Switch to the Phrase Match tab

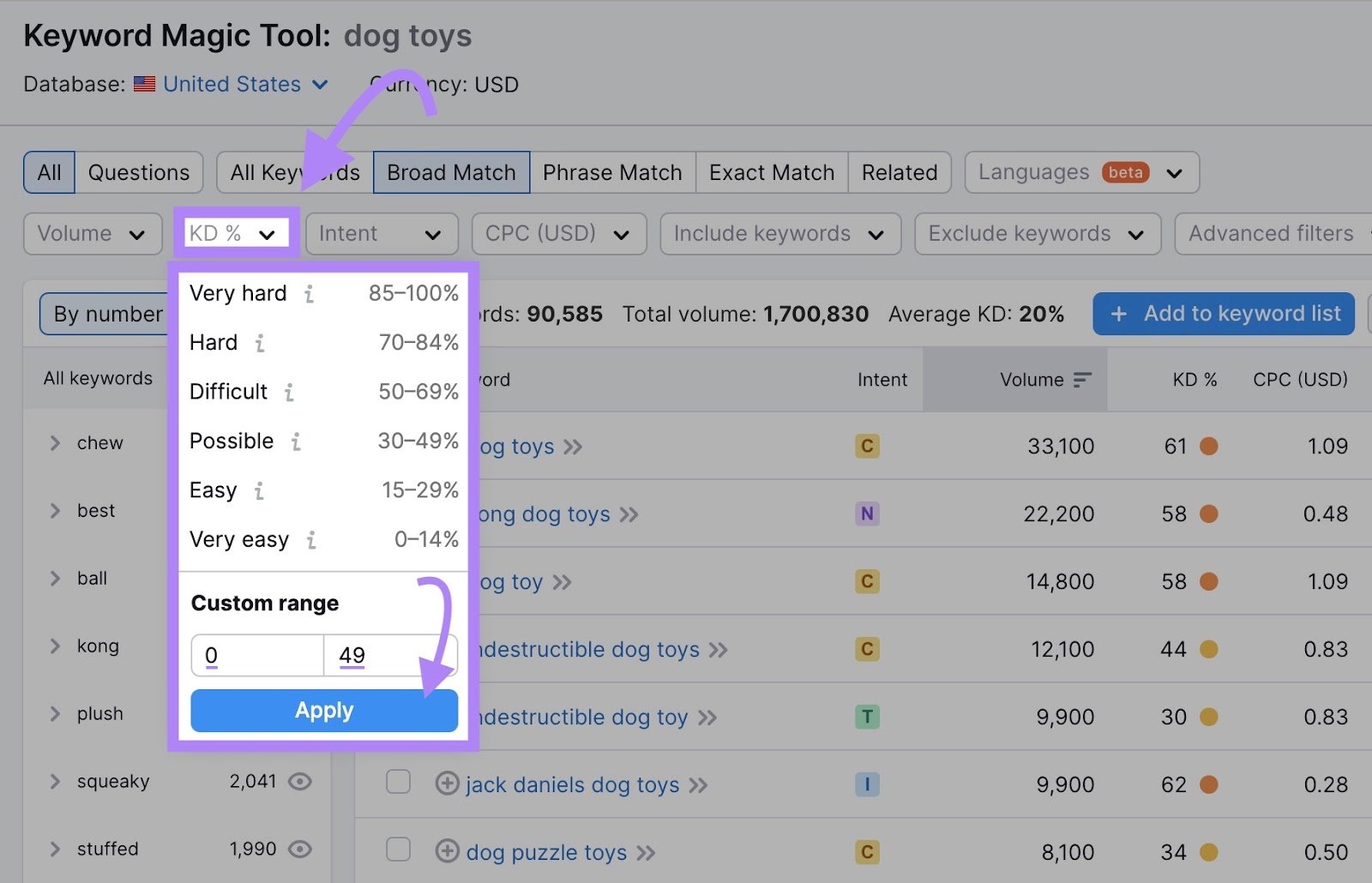coord(612,171)
